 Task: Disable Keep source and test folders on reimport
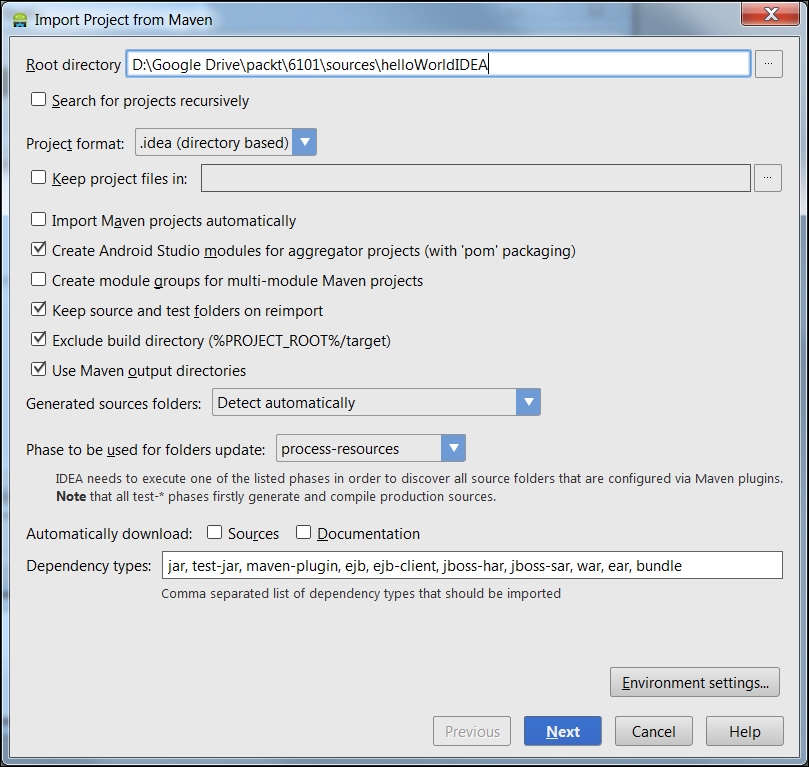(x=39, y=310)
